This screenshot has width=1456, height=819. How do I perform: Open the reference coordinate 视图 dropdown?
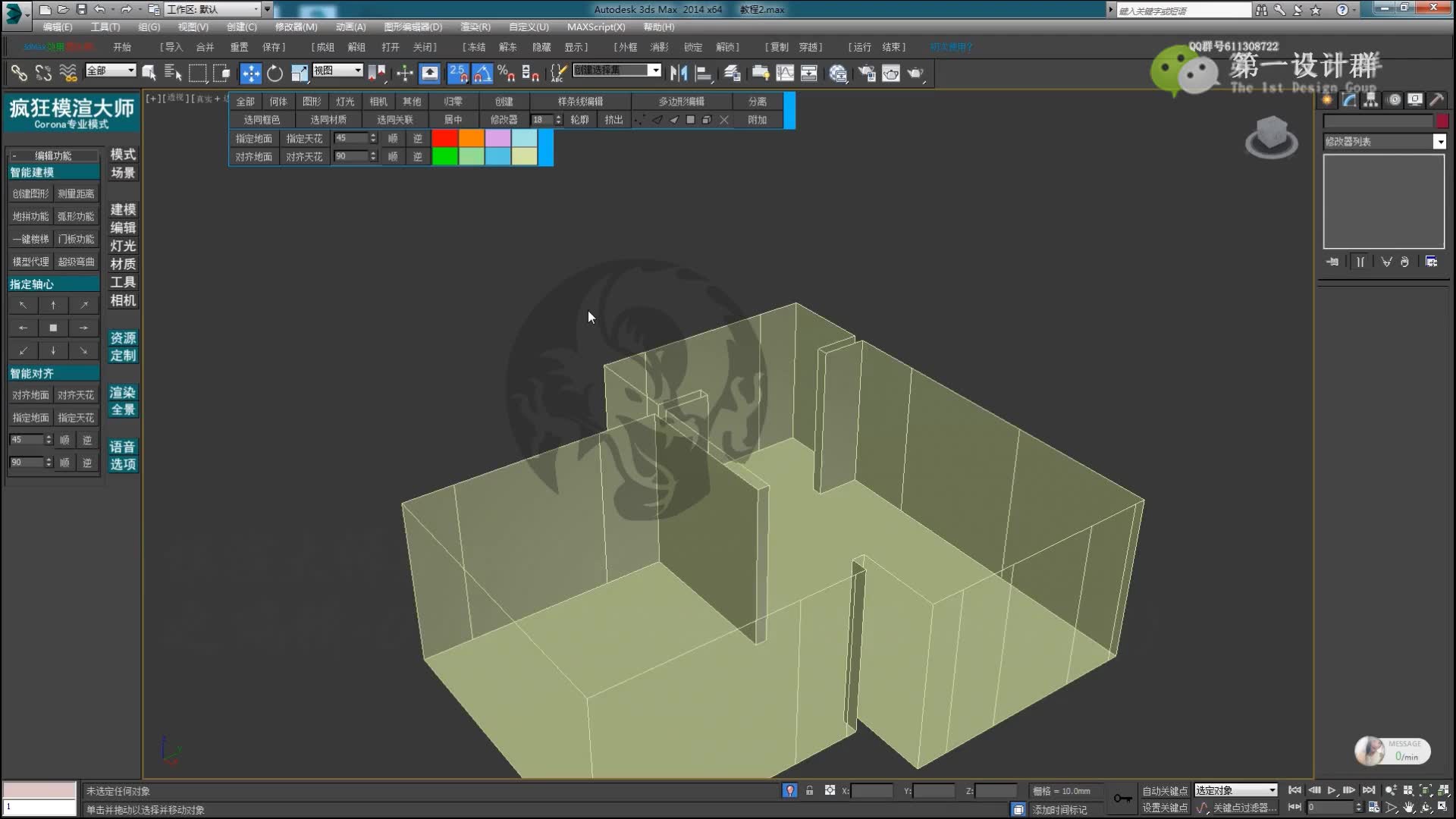click(338, 70)
